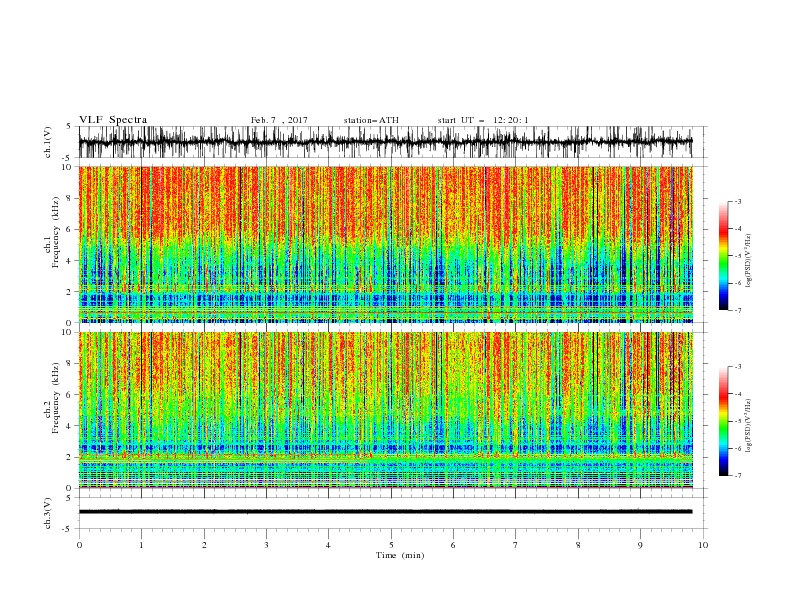Click the "ch.2 Frequency (kHz)" axis label
The height and width of the screenshot is (612, 792).
pyautogui.click(x=52, y=397)
